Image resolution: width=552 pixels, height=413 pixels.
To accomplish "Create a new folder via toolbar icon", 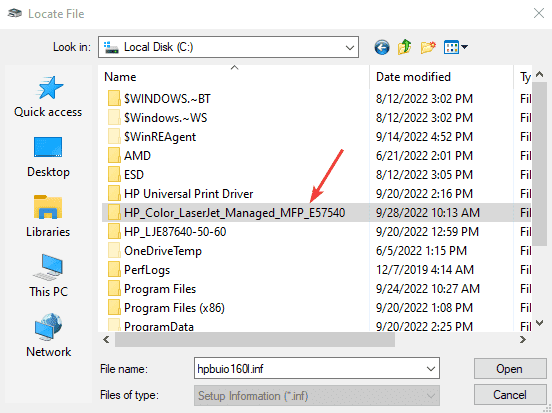I will (428, 47).
